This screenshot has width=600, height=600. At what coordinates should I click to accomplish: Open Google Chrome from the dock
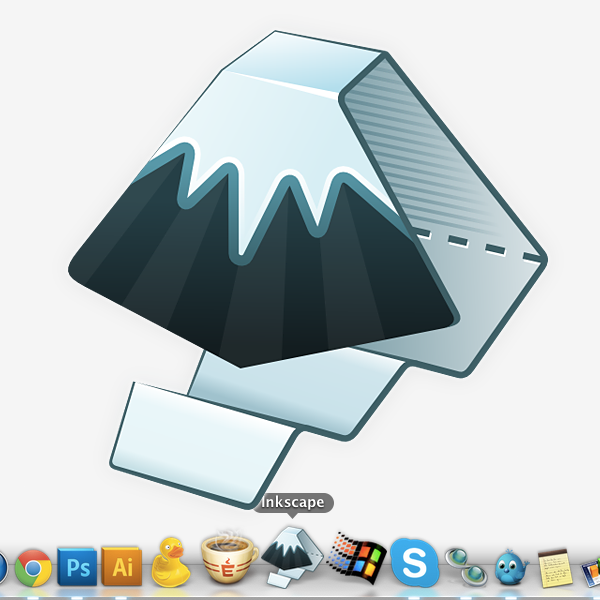pos(33,568)
